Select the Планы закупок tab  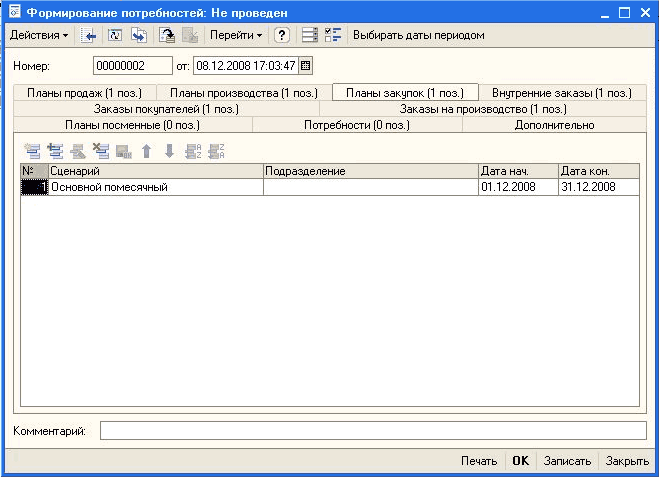405,92
